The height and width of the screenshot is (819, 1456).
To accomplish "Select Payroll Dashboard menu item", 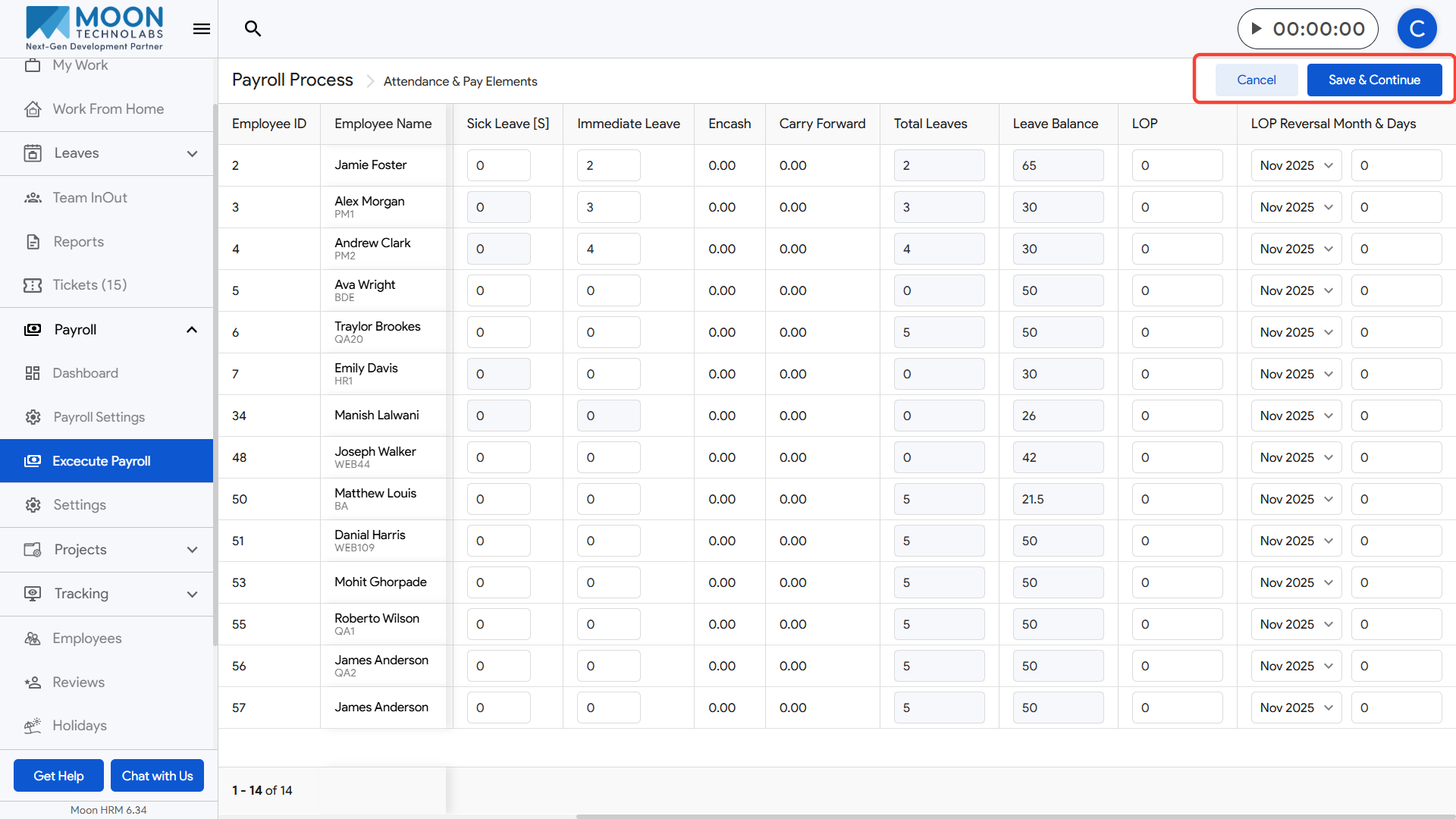I will click(85, 373).
